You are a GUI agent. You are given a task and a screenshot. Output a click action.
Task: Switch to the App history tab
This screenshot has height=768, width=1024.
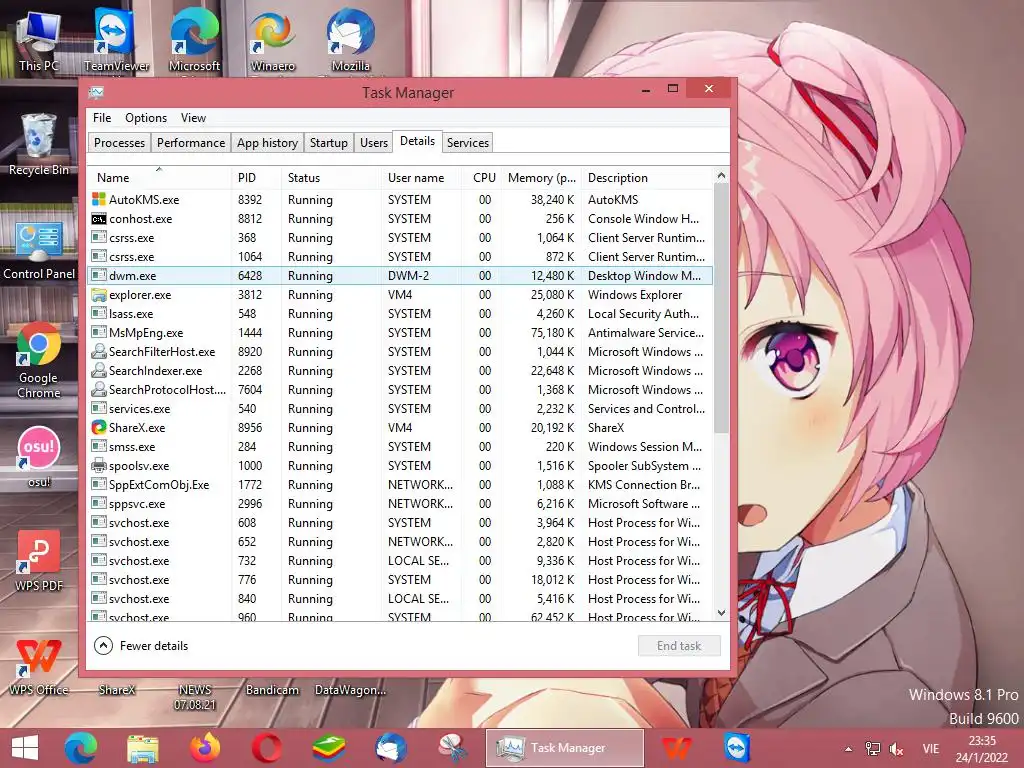(x=267, y=142)
